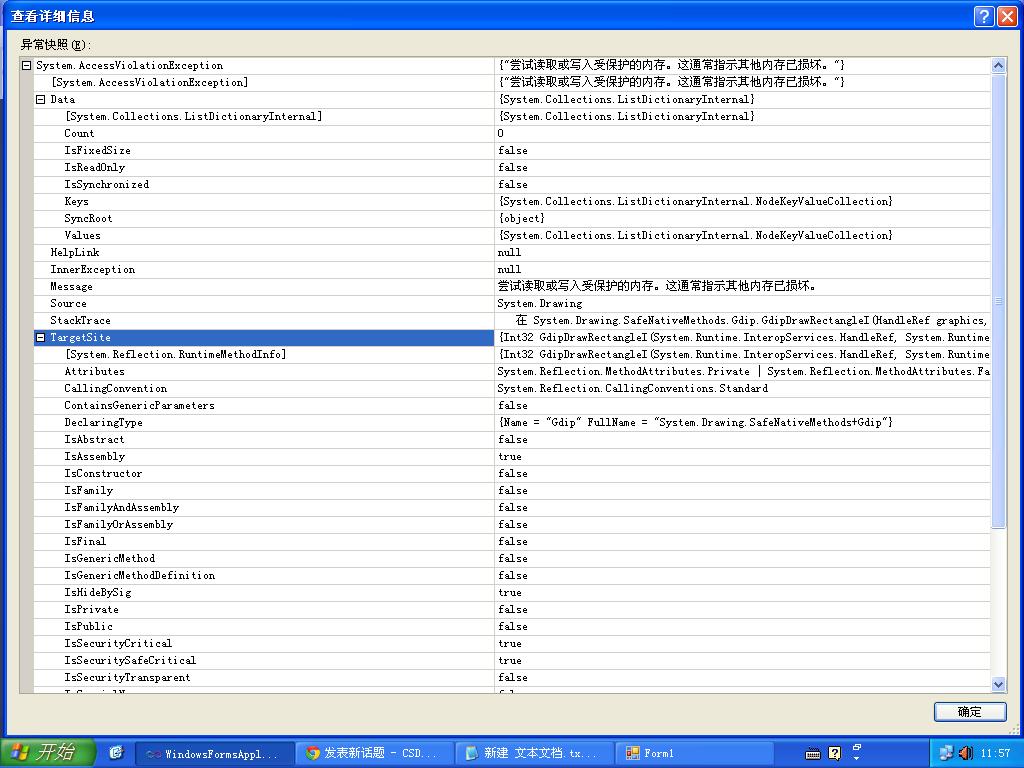Screen dimensions: 1024x768
Task: Click the dialog help question-mark button
Action: coord(984,16)
